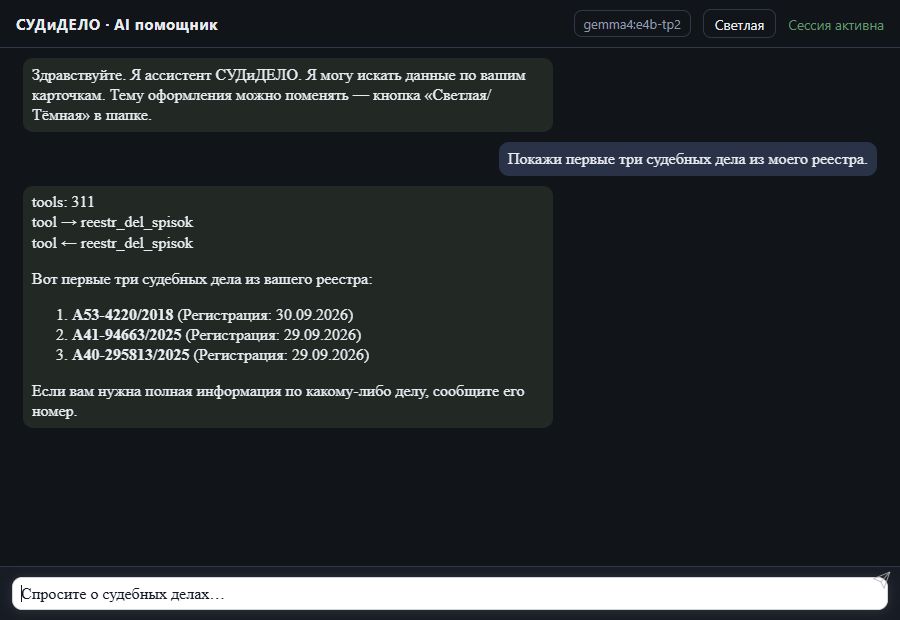Screen dimensions: 900x620
Task: Select case number А53-4220/2018 in the list
Action: tap(123, 315)
